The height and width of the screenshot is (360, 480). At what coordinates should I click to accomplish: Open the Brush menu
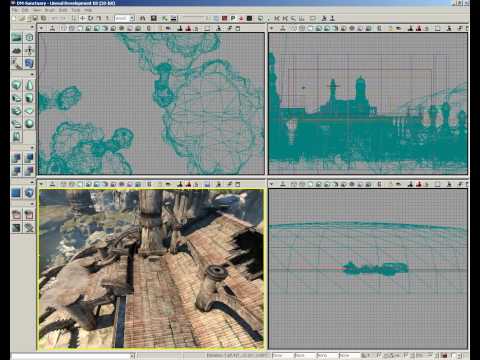50,10
